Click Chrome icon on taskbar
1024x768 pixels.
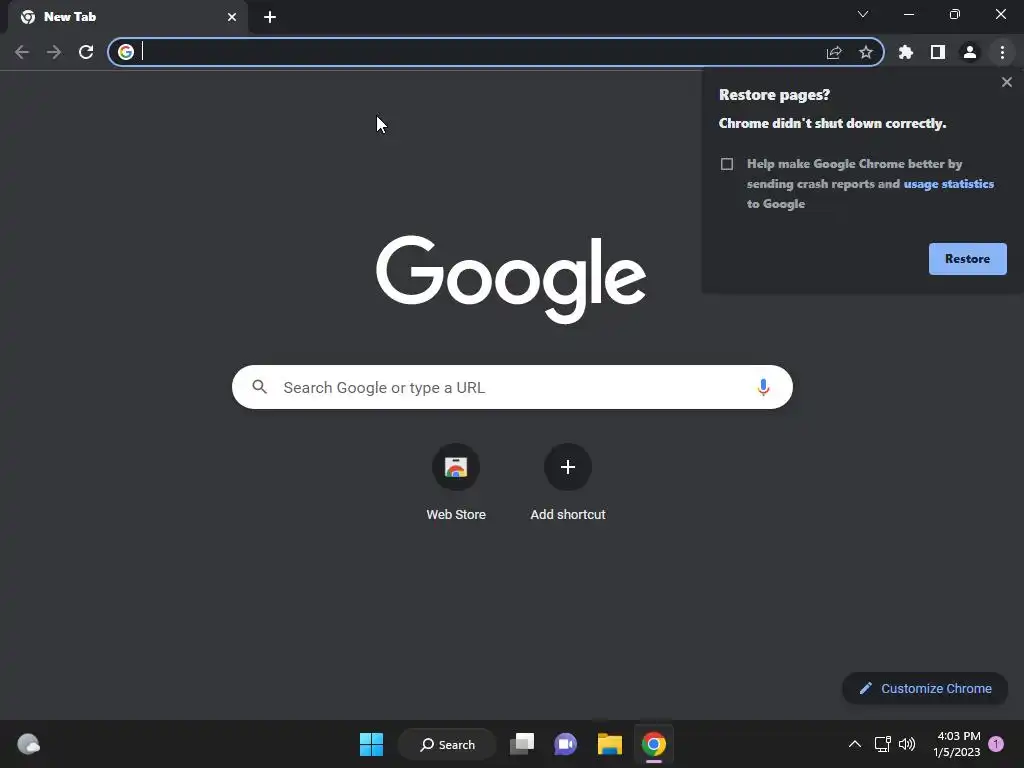click(x=654, y=744)
